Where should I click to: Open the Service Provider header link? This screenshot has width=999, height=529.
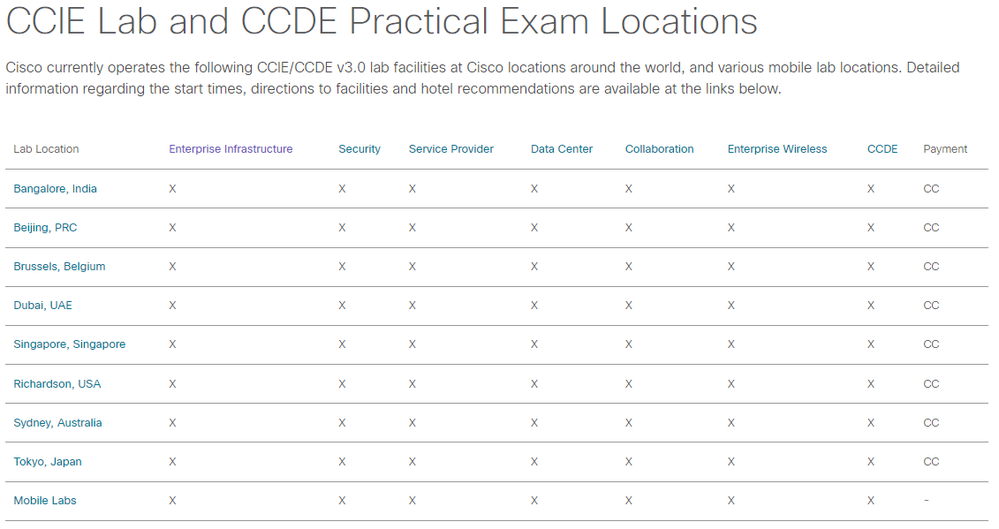tap(451, 149)
